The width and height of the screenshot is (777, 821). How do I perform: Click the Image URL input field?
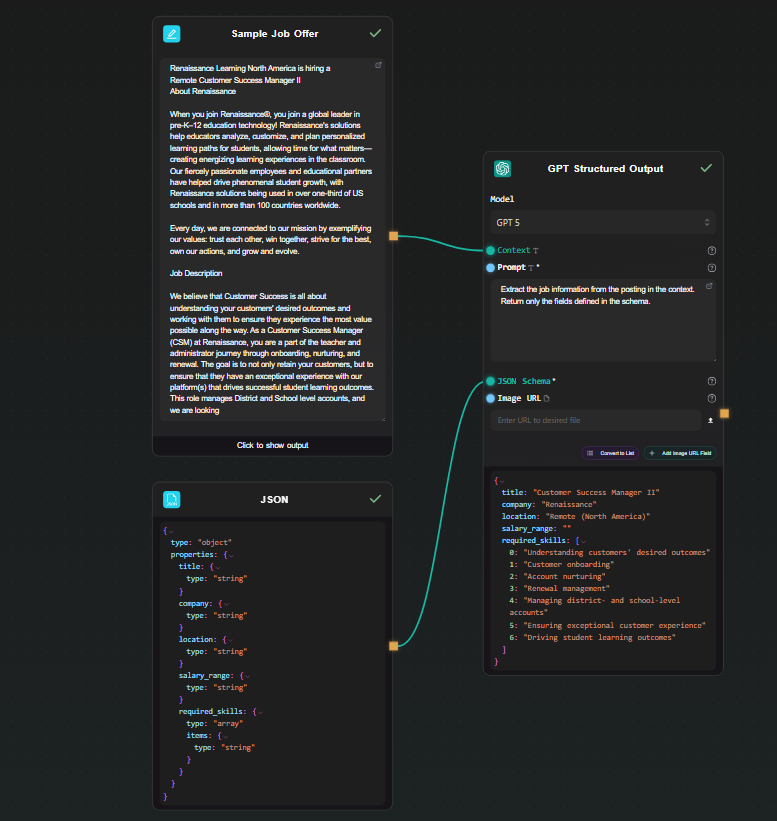(x=596, y=420)
